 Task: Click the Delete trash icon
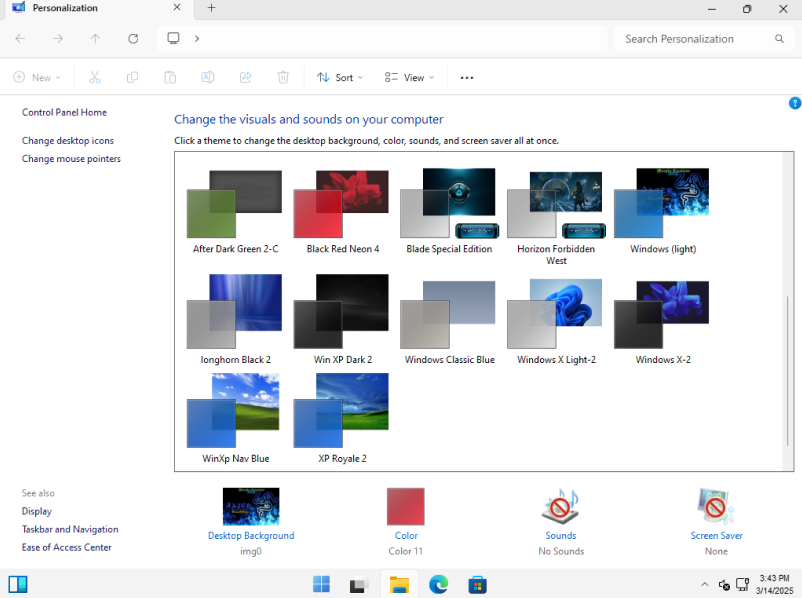283,77
